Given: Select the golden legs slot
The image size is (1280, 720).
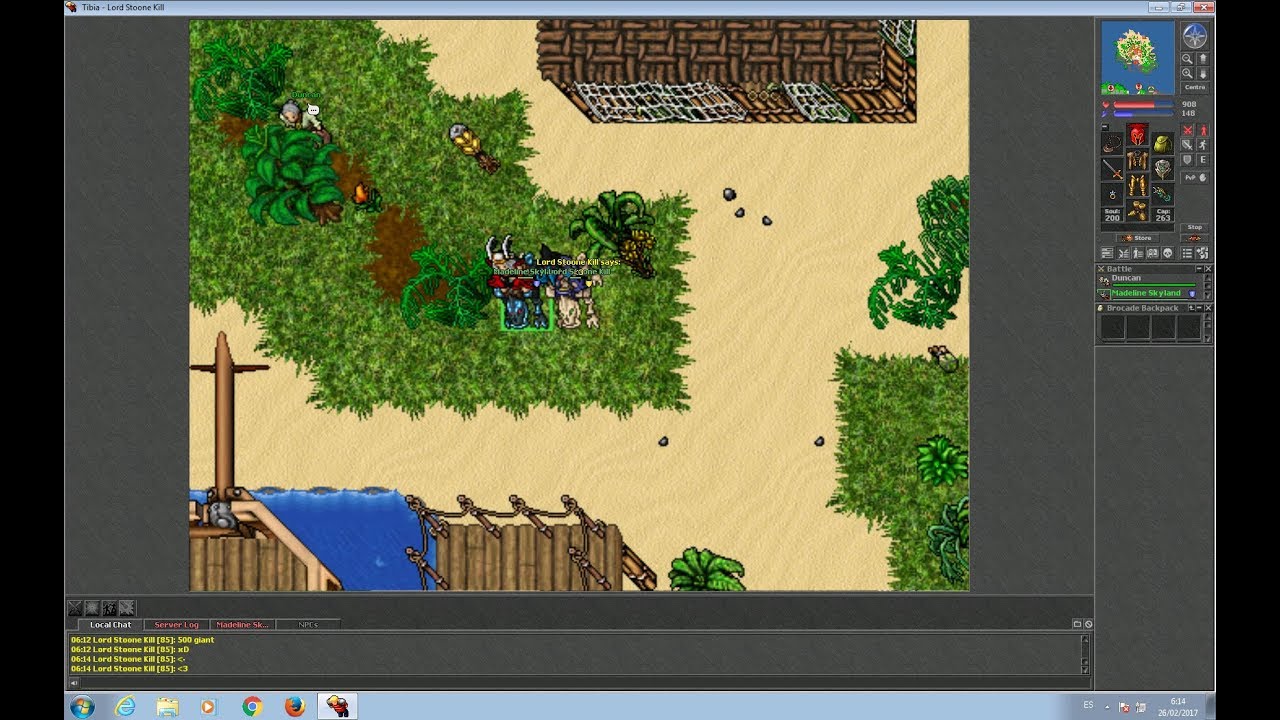Looking at the screenshot, I should point(1137,185).
